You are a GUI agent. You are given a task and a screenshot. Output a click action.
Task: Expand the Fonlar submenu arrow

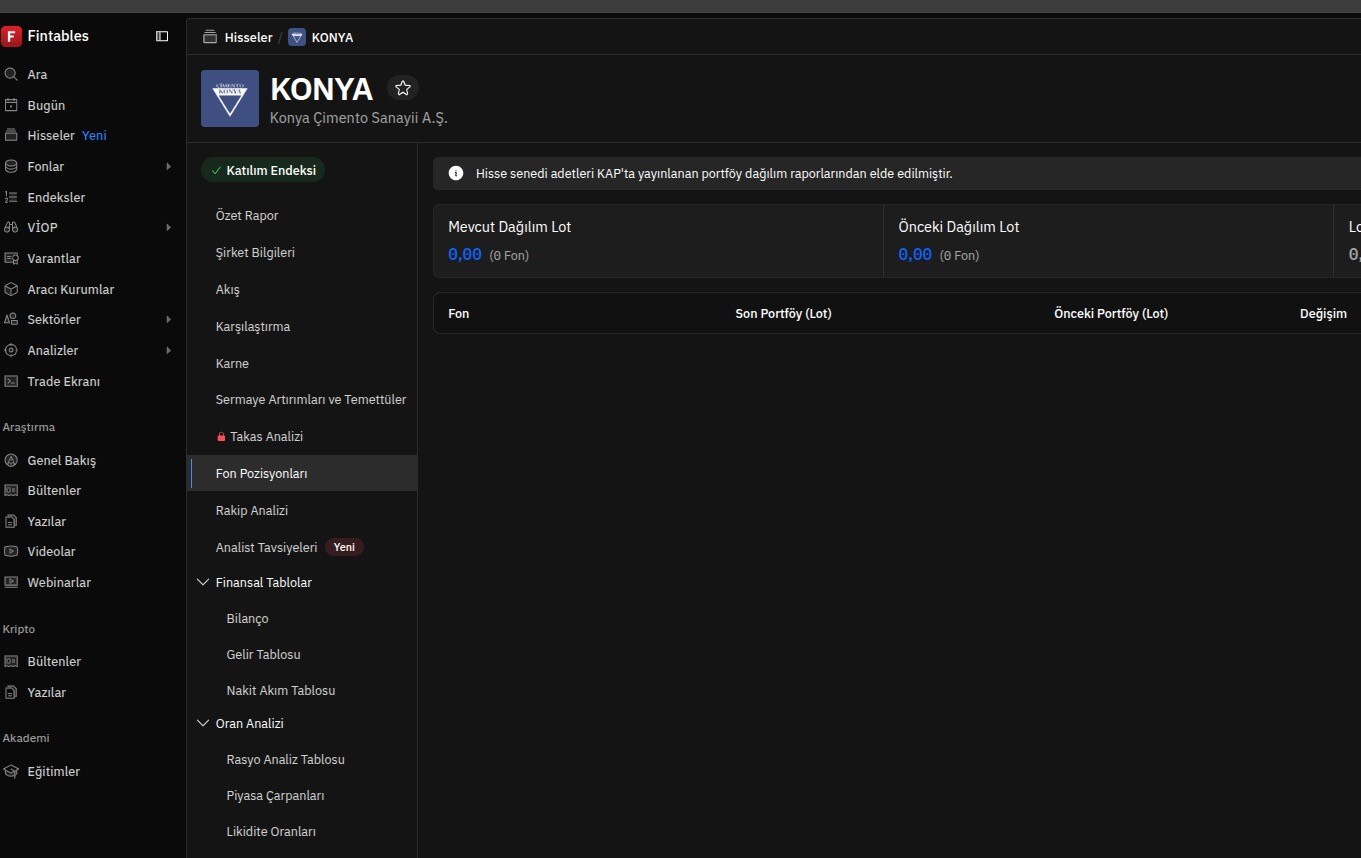(x=168, y=166)
